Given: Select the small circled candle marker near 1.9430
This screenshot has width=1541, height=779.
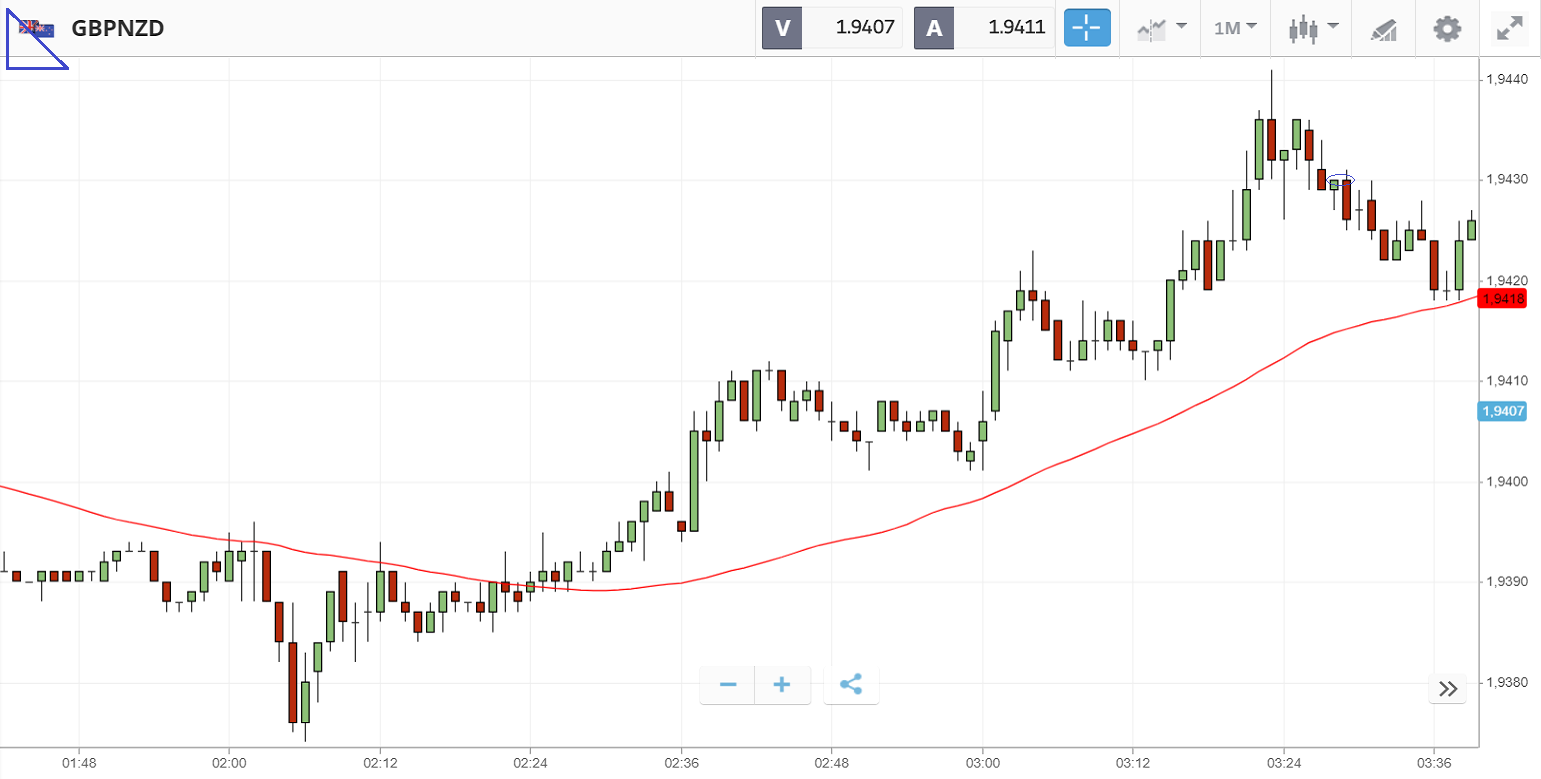Looking at the screenshot, I should 1340,181.
